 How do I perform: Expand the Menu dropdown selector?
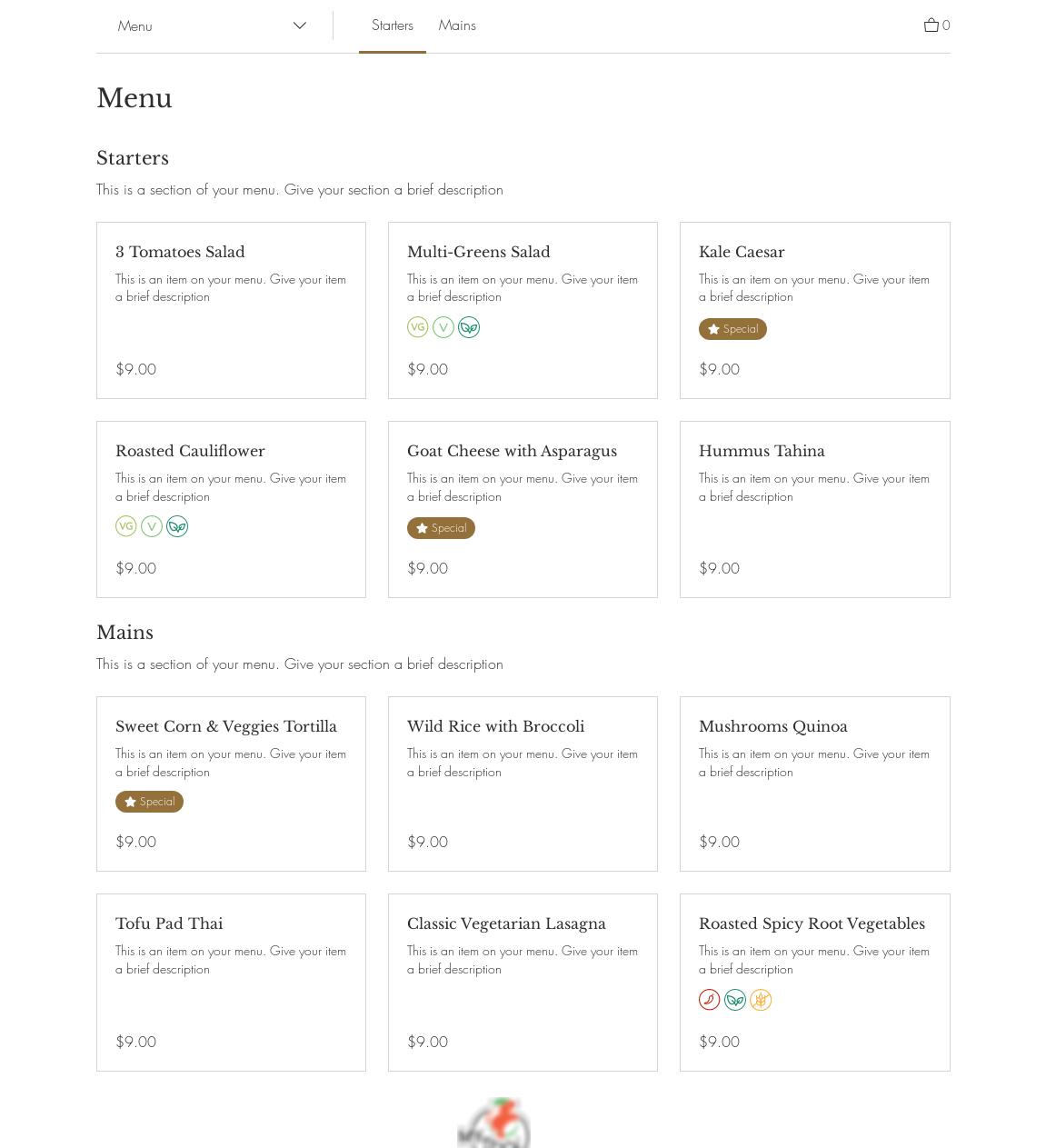point(213,25)
